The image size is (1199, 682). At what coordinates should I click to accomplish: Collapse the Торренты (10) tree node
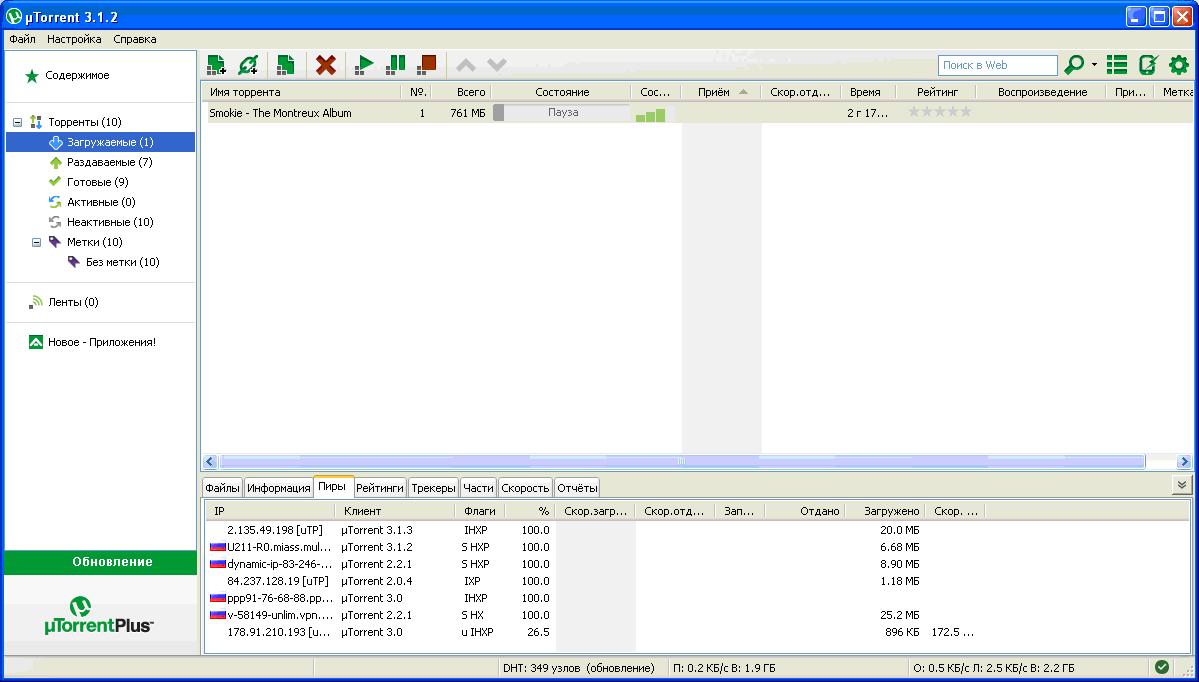pos(18,122)
